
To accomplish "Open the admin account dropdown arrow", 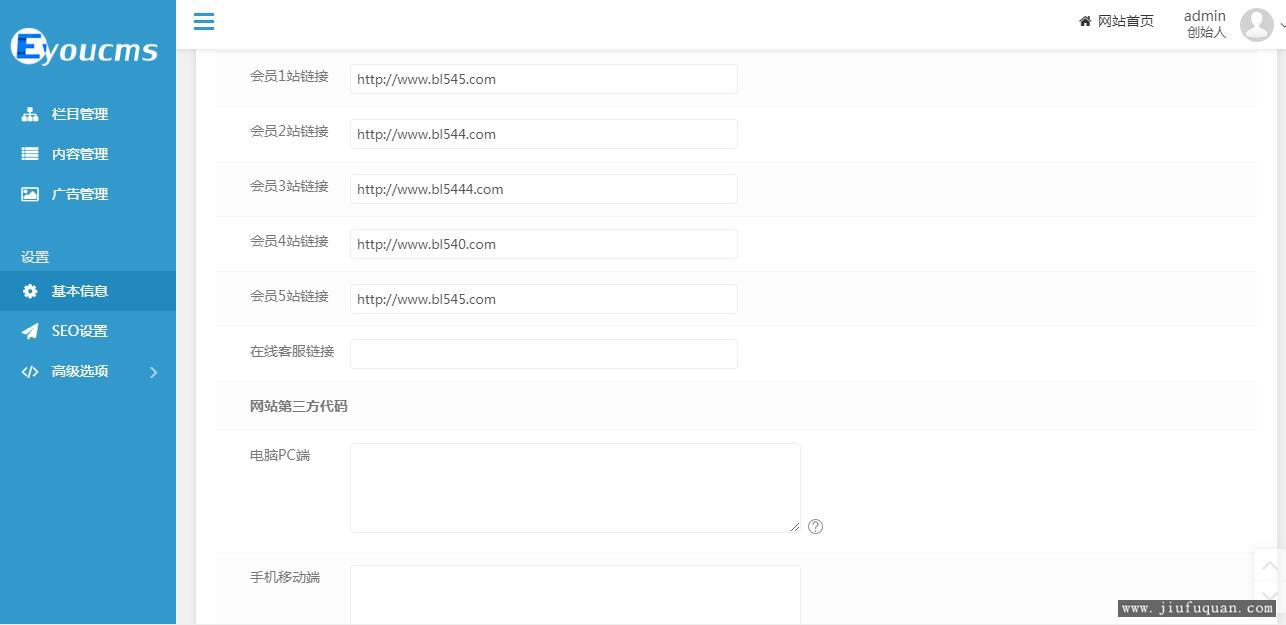I will tap(1282, 25).
